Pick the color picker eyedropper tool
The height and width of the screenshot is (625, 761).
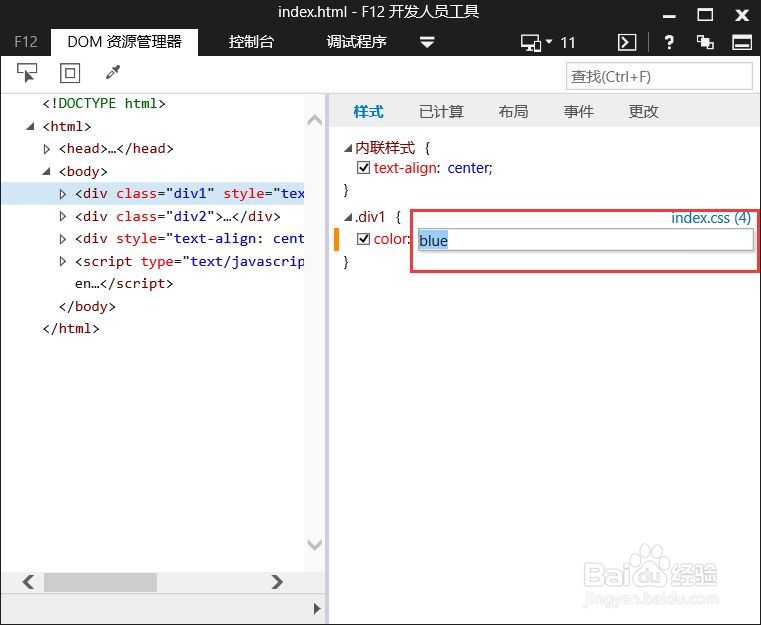point(113,72)
